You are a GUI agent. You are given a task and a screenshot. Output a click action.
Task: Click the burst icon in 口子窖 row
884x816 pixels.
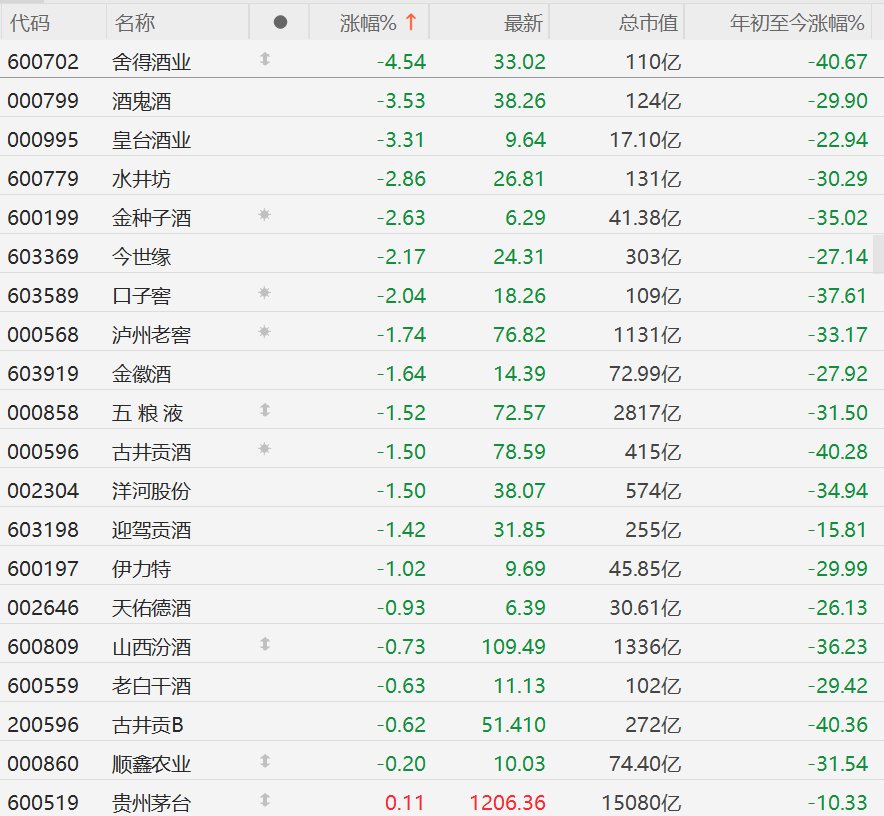tap(264, 293)
